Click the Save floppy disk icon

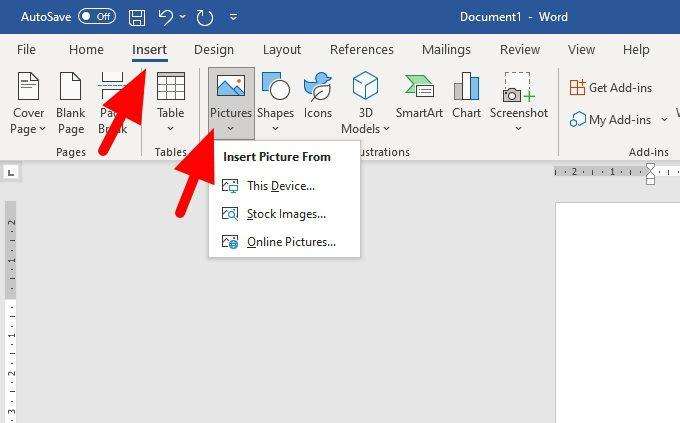pyautogui.click(x=137, y=17)
